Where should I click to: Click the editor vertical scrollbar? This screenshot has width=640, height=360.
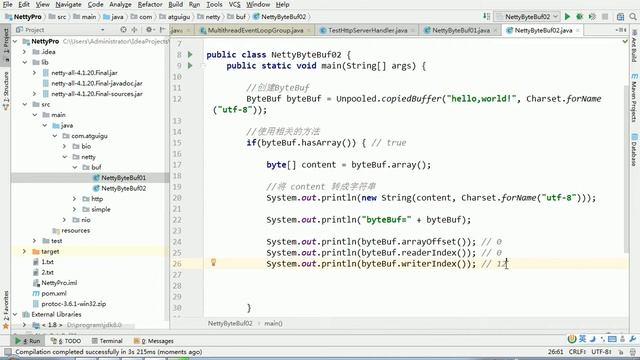click(x=626, y=169)
